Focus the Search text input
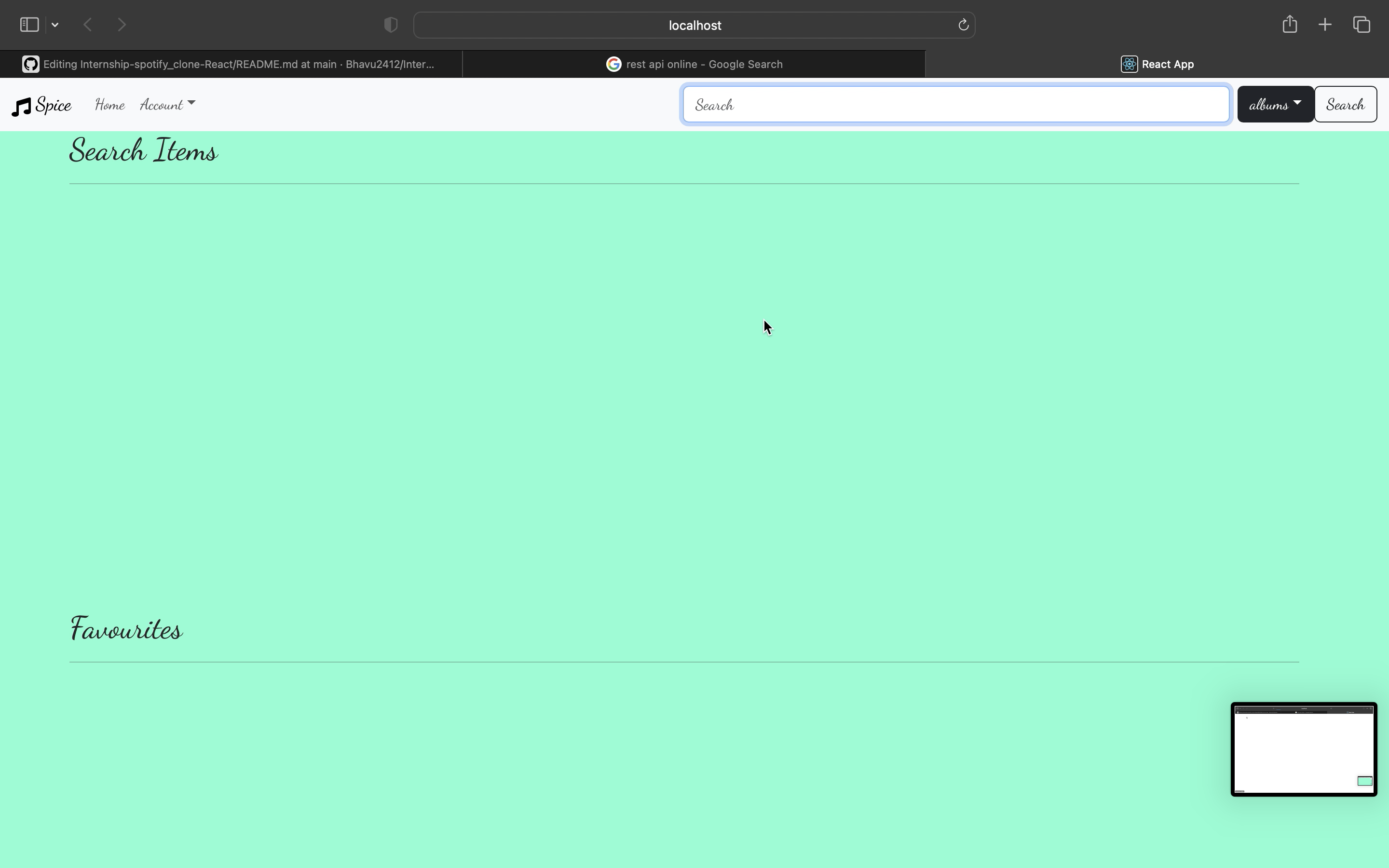Image resolution: width=1389 pixels, height=868 pixels. 955,105
